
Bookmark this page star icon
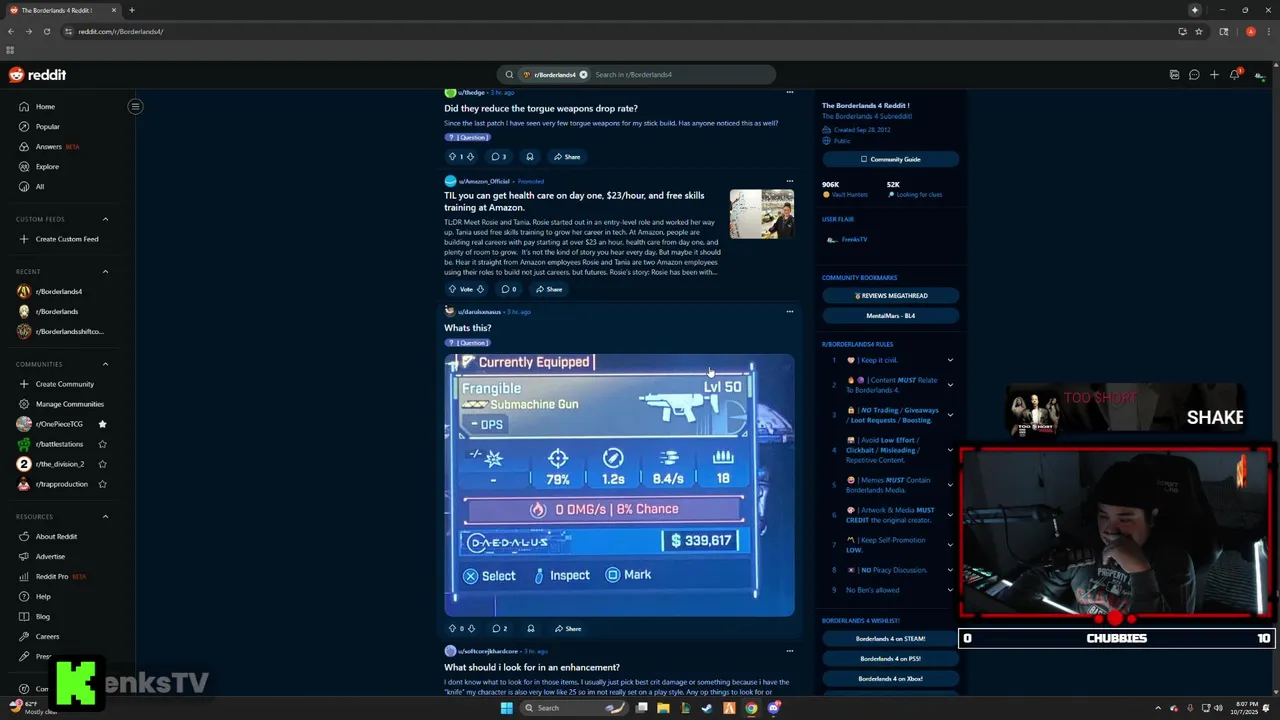pos(1198,31)
